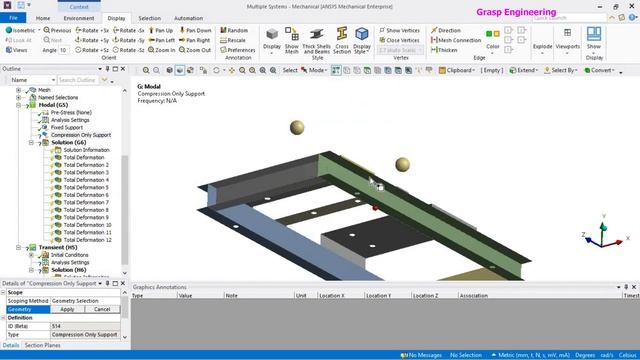
Task: Click Apply geometry button
Action: pos(67,309)
